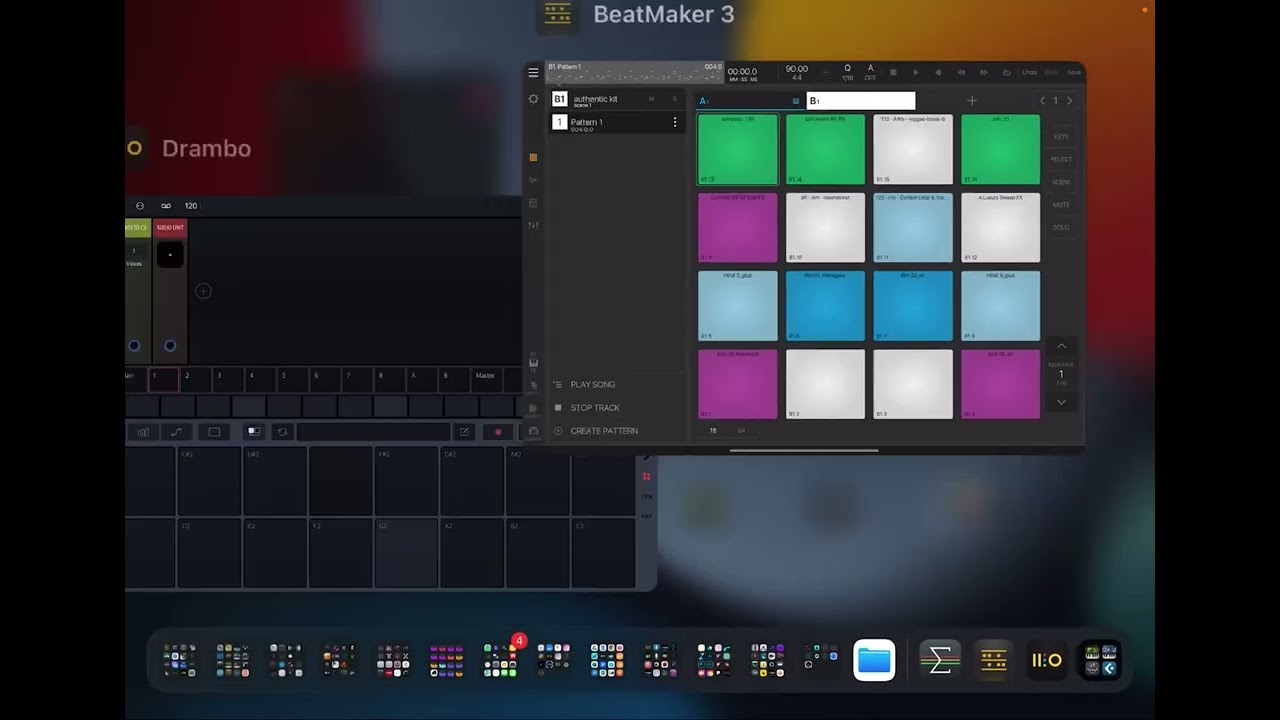Open the waveform editor icon in BeatMaker sidebar
The width and height of the screenshot is (1280, 720).
pos(533,180)
